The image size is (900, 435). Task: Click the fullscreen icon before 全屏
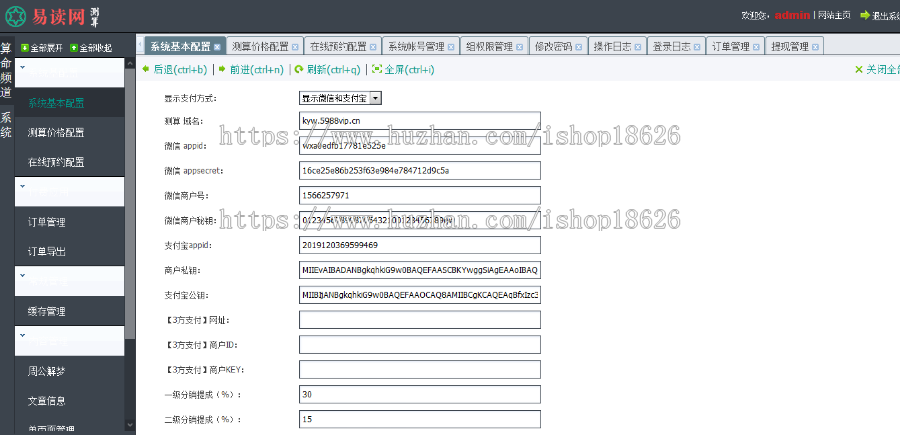tap(377, 69)
